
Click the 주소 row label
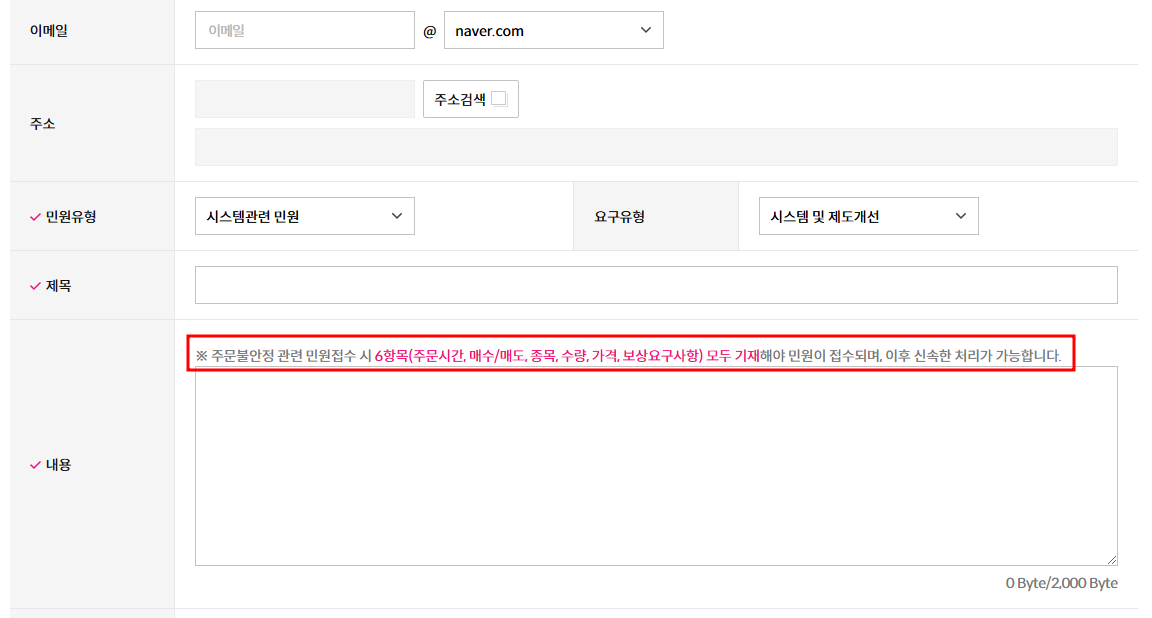tap(42, 123)
